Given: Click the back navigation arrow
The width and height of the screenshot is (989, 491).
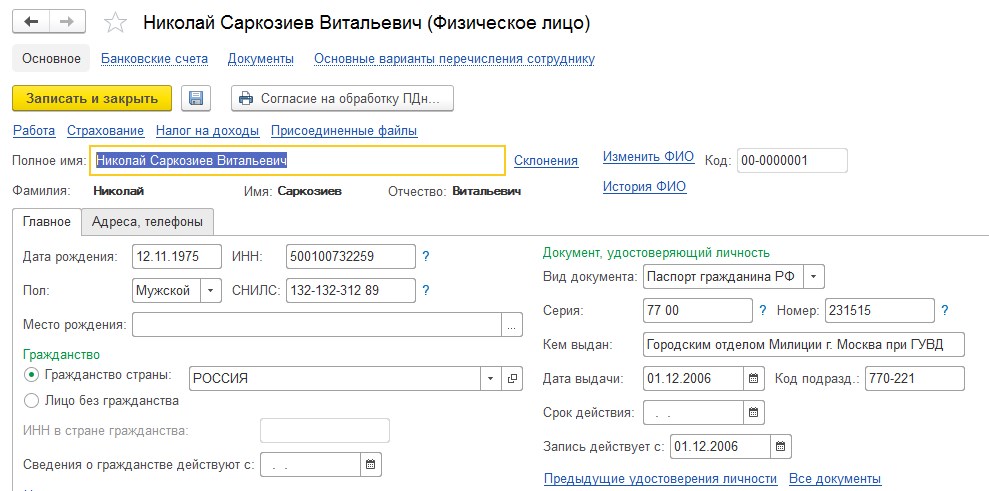Looking at the screenshot, I should [x=30, y=22].
